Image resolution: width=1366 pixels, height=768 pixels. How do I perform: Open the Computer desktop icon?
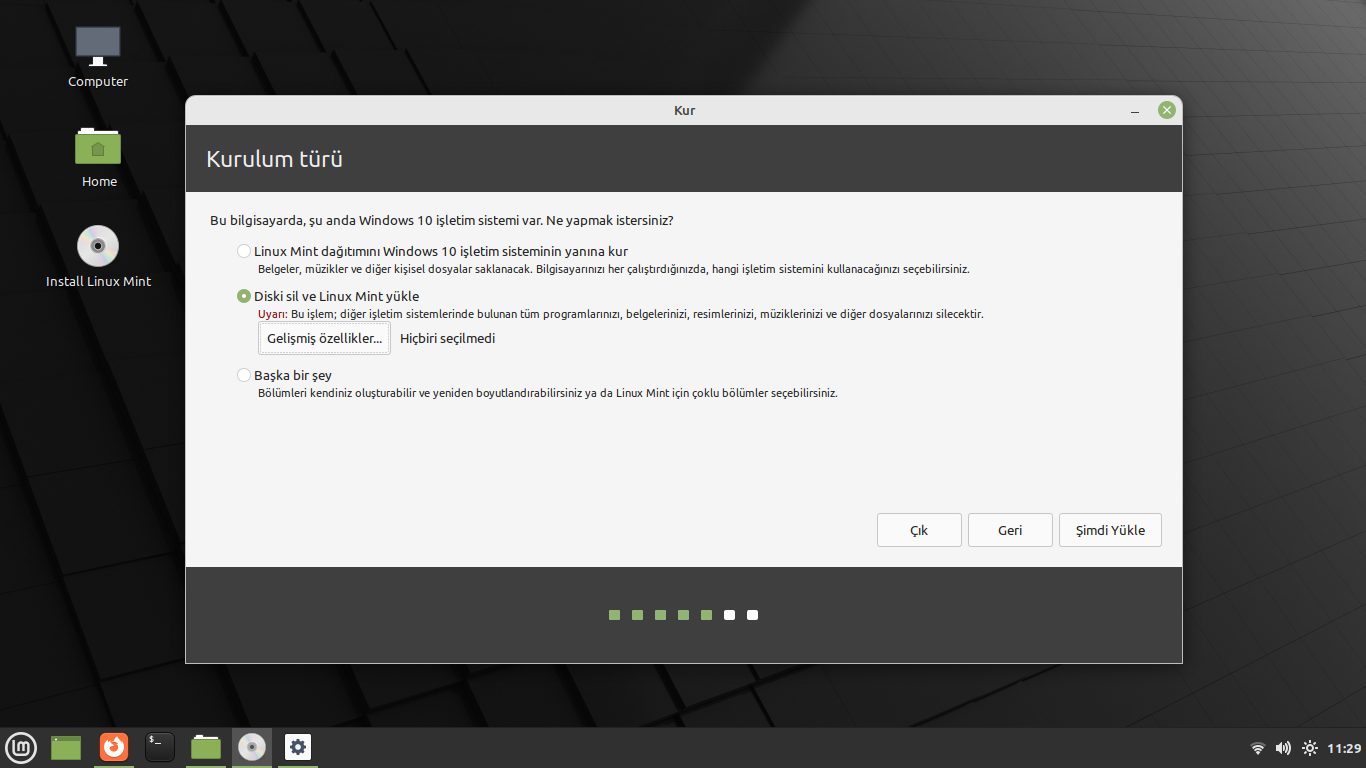click(x=98, y=57)
